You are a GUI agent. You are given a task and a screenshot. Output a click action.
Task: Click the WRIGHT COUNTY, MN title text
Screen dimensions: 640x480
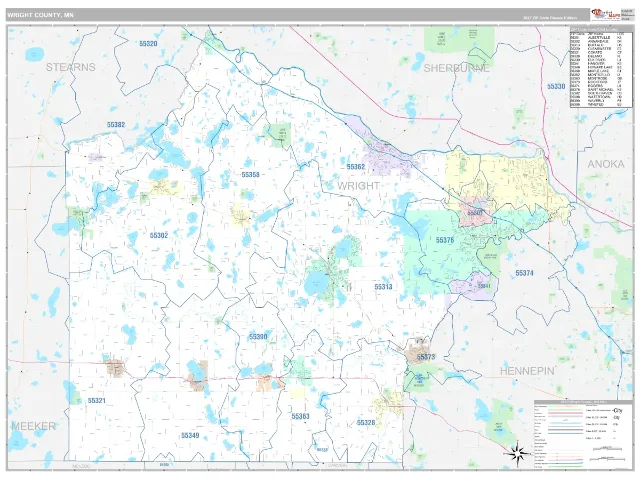click(x=40, y=15)
